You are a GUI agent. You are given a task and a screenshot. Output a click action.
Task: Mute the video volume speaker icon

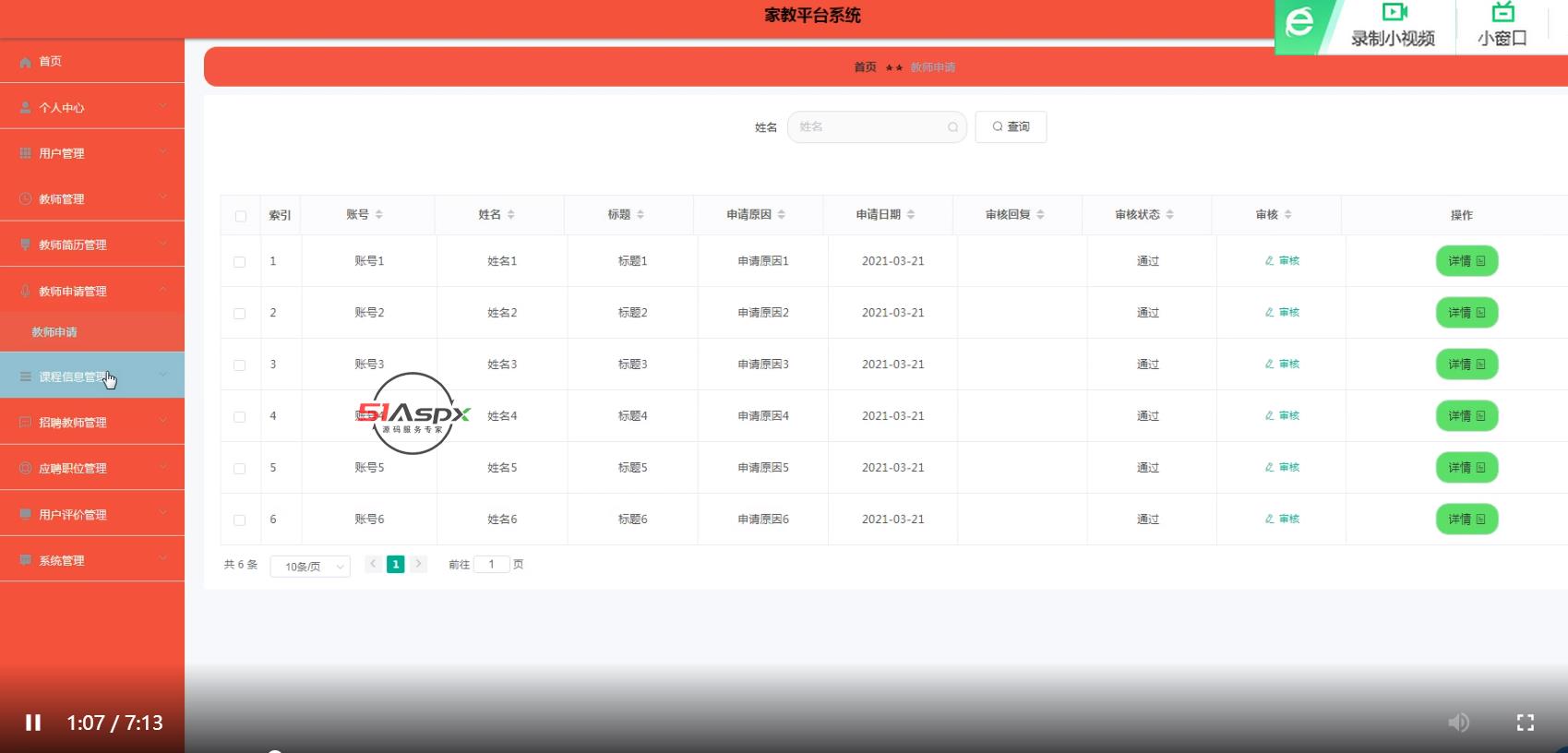(x=1458, y=723)
